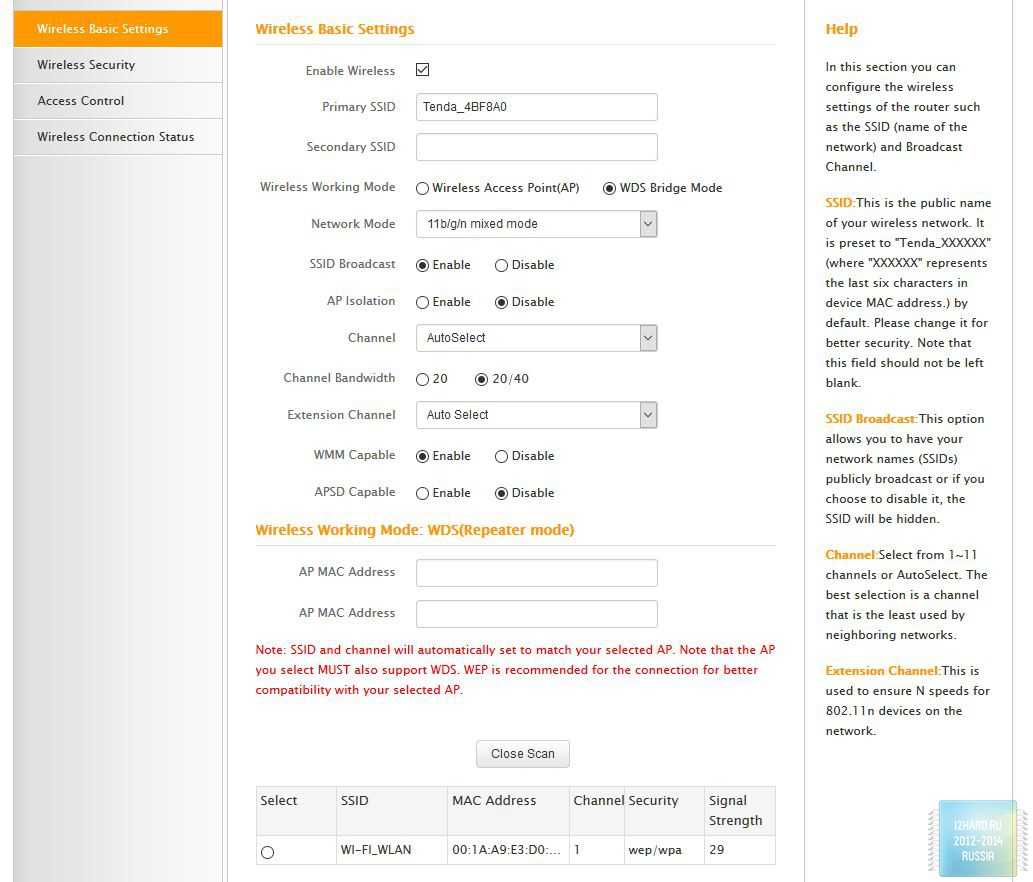Select Wireless Access Point(AP) mode
Image resolution: width=1033 pixels, height=882 pixels.
423,188
